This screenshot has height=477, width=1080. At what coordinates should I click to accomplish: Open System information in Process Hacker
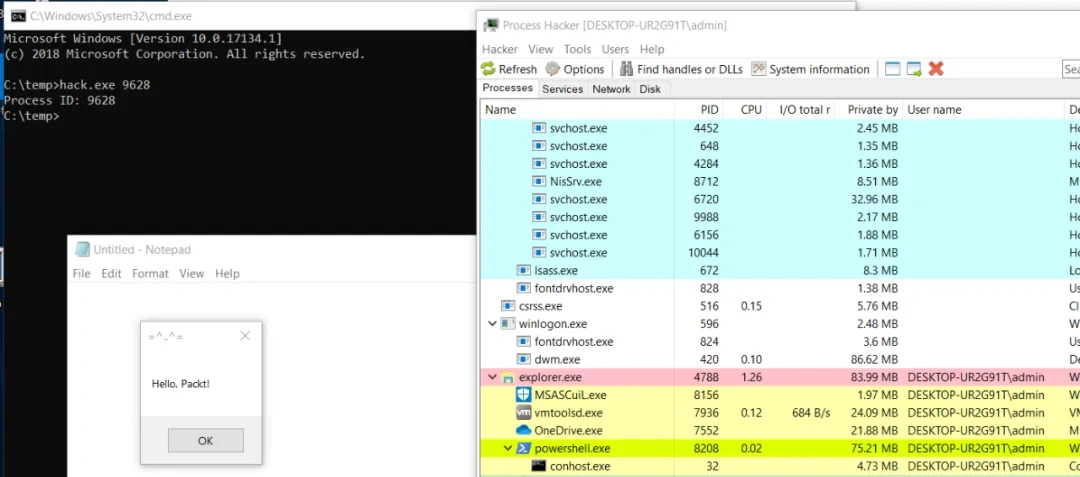click(810, 69)
